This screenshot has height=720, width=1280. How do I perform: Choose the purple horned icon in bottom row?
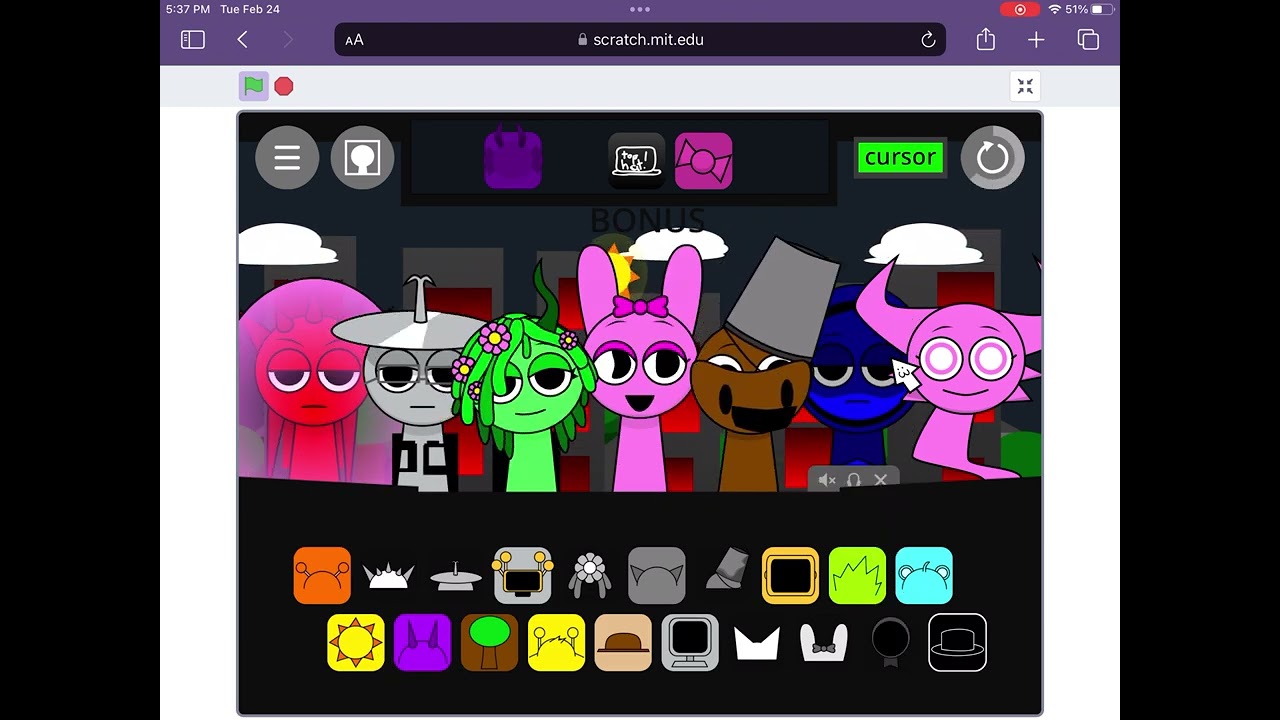[422, 642]
